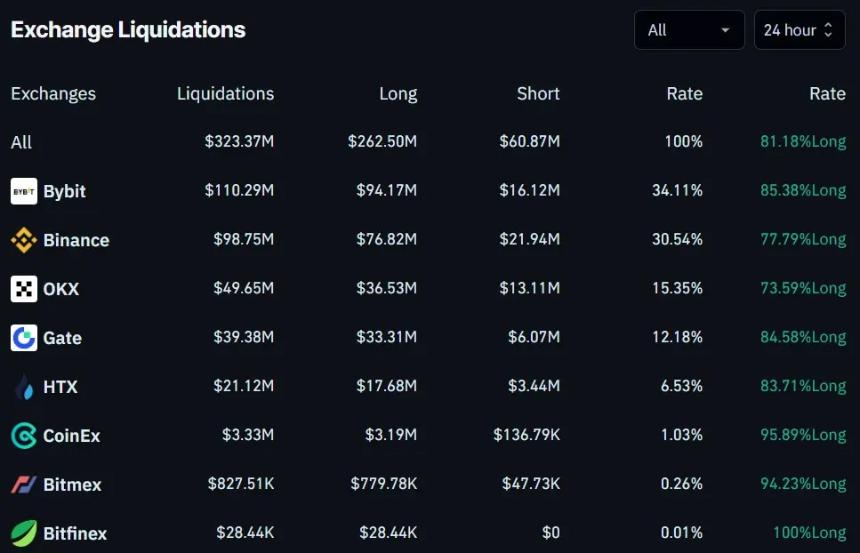Sort by the Short column header

(x=538, y=94)
